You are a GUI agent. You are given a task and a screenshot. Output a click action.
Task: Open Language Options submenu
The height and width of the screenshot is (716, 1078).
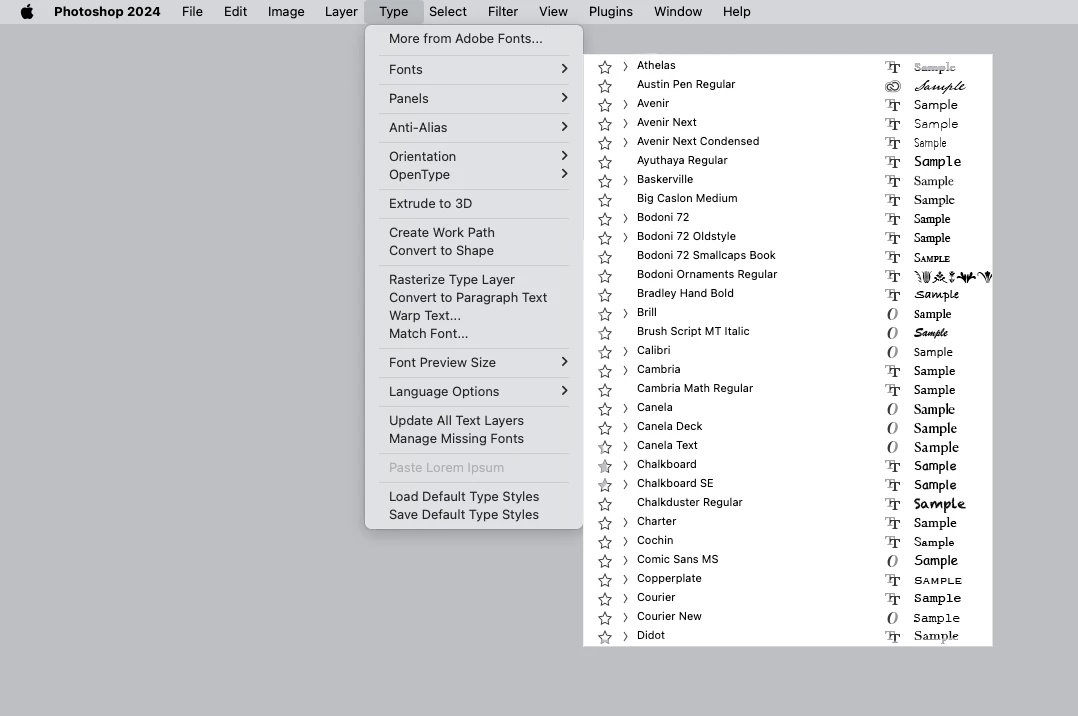click(x=474, y=391)
